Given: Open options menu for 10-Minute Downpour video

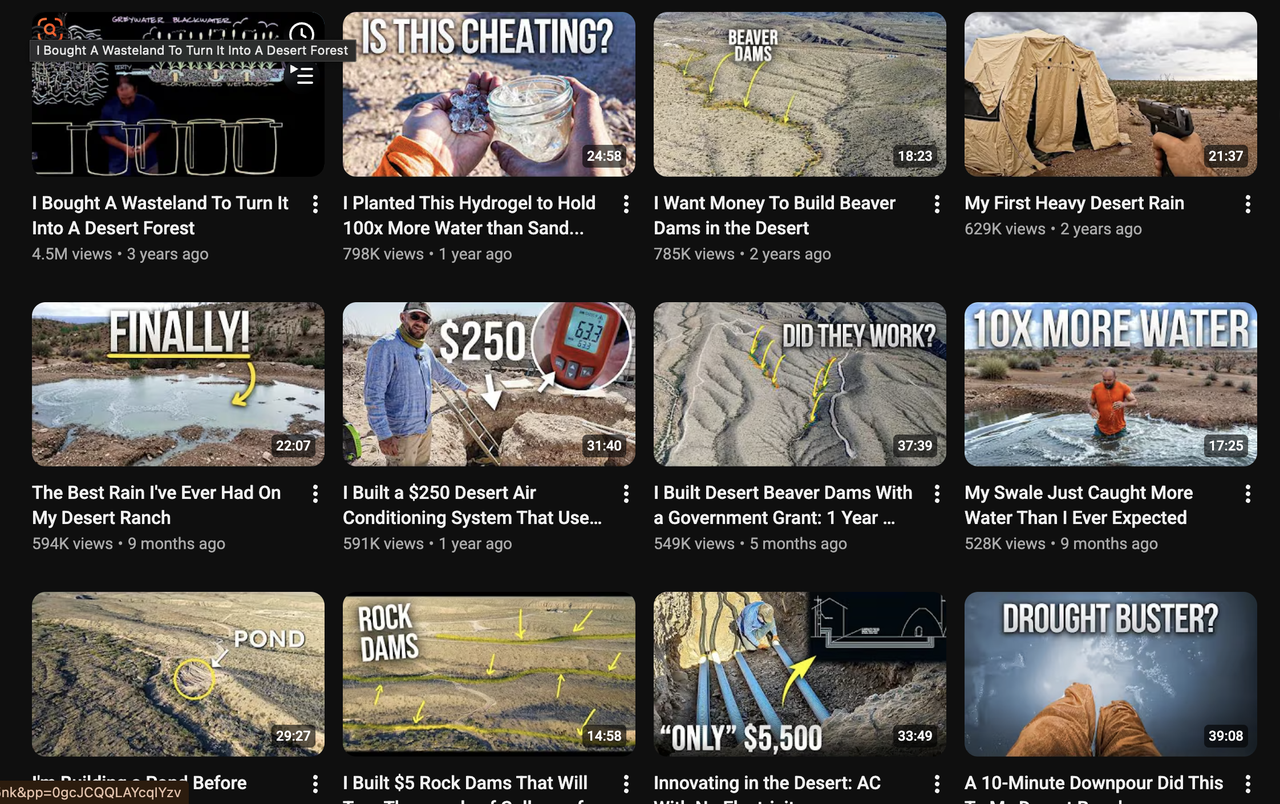Looking at the screenshot, I should pyautogui.click(x=1248, y=784).
